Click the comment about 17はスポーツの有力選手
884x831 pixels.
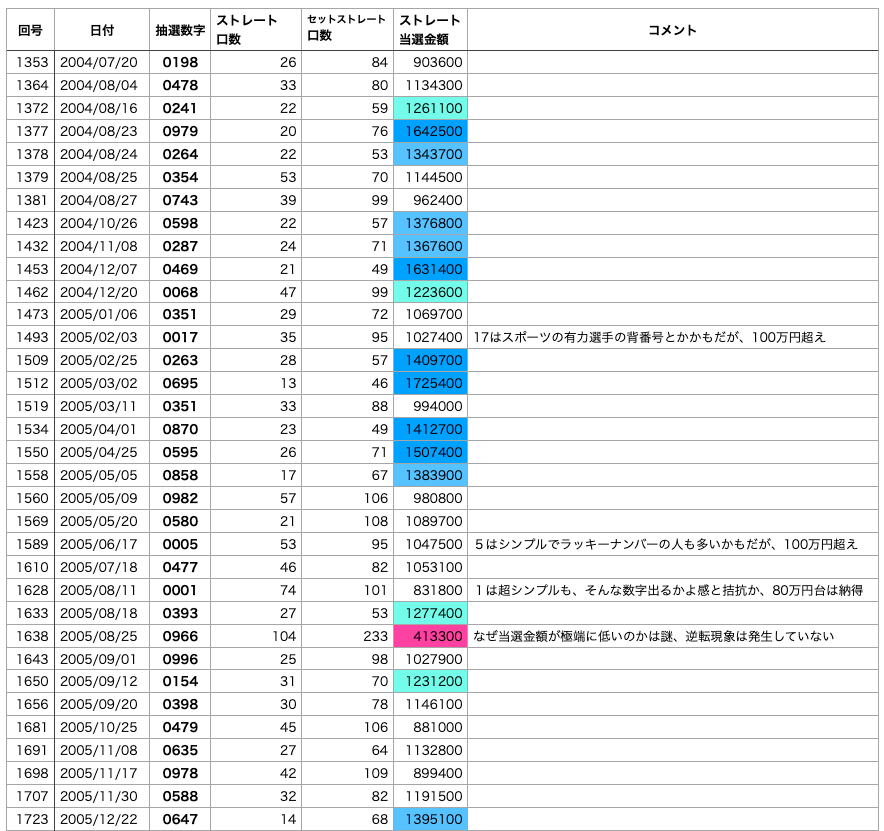coord(649,337)
